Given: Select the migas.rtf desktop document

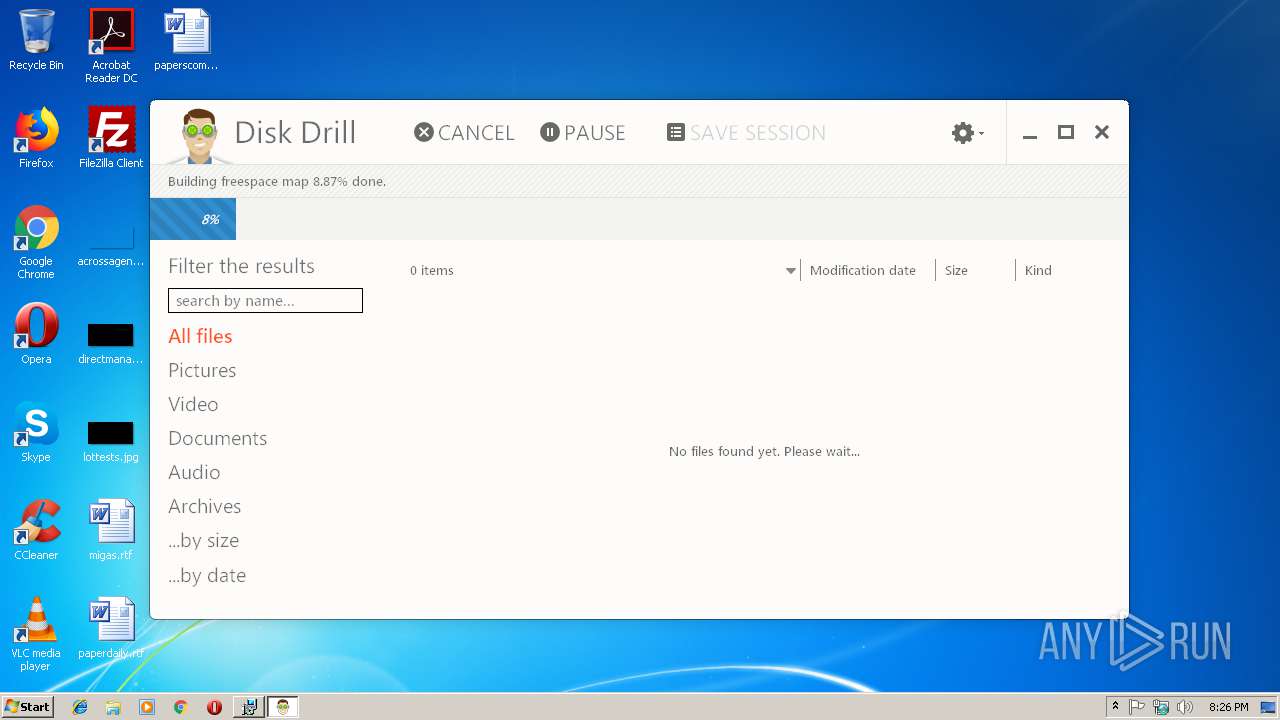Looking at the screenshot, I should [111, 530].
